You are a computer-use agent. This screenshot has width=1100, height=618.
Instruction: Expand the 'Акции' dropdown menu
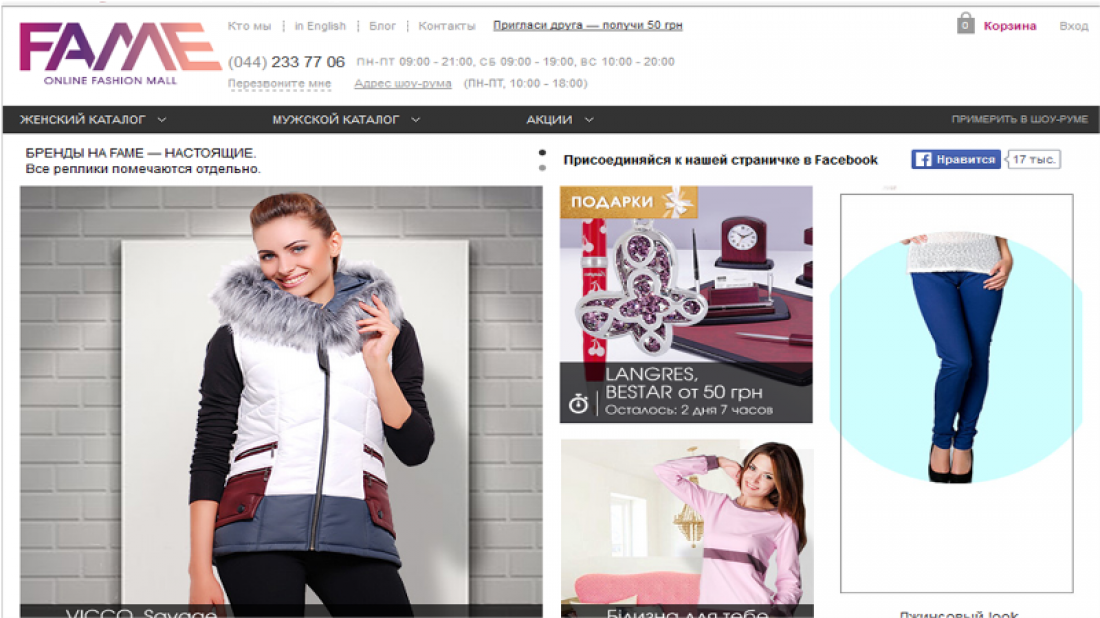pyautogui.click(x=560, y=120)
